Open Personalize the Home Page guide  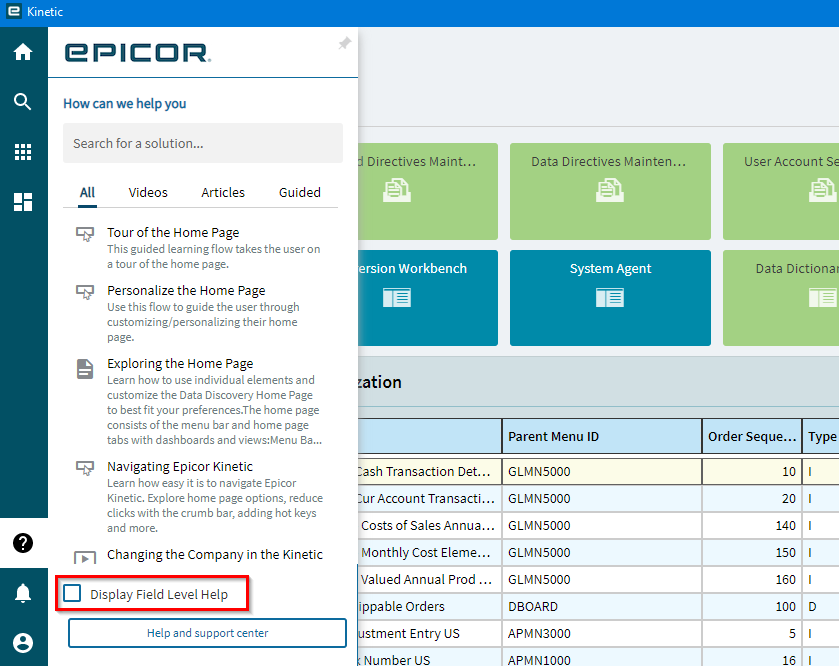click(186, 290)
